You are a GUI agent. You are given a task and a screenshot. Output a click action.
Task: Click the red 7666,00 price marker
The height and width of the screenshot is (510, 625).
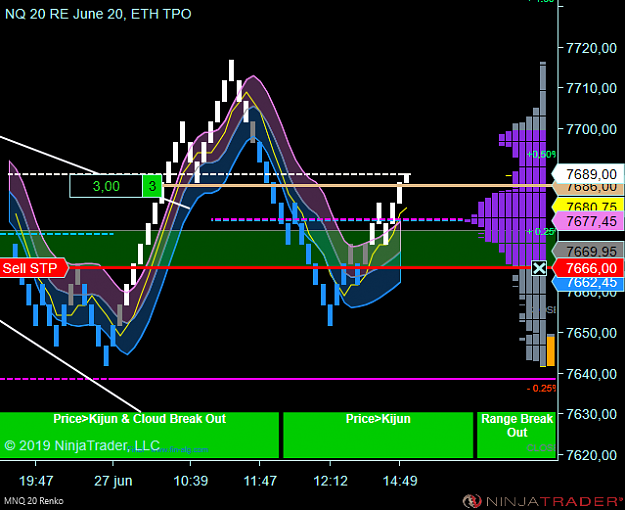(588, 268)
